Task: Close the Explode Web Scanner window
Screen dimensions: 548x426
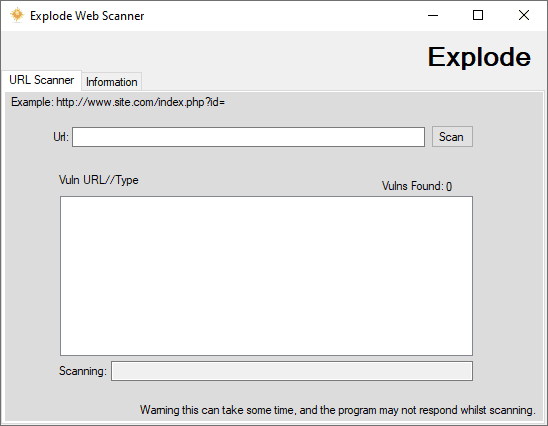Action: click(x=524, y=15)
